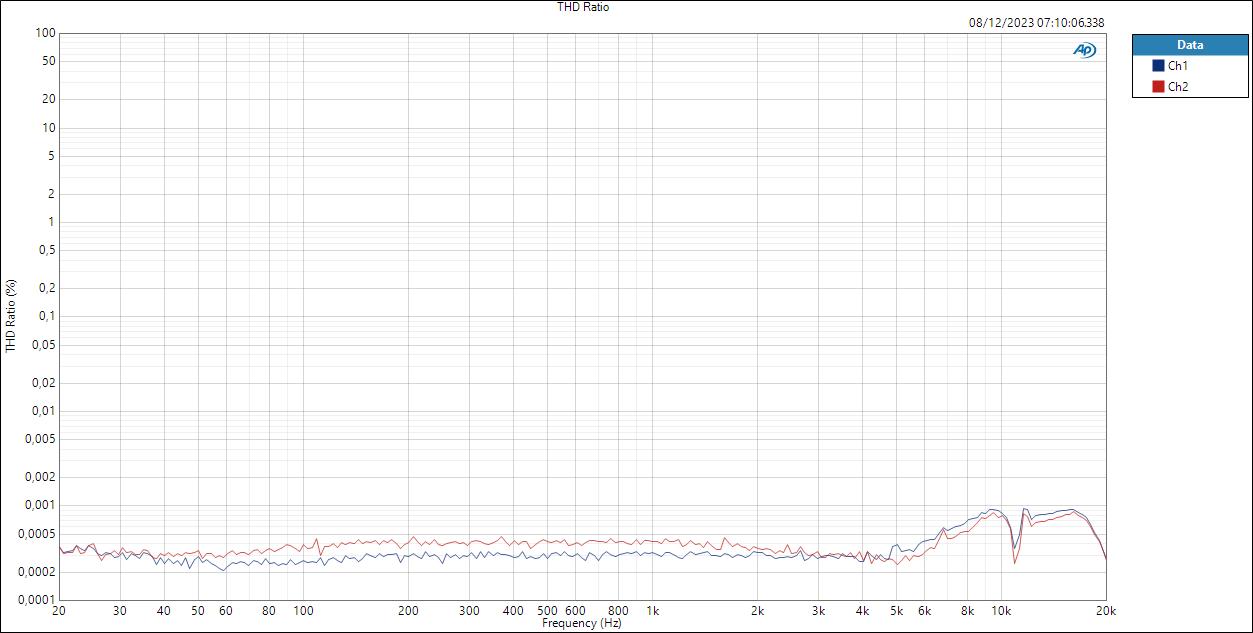This screenshot has height=633, width=1253.
Task: Click the 20 Hz origin tick label
Action: pos(60,608)
